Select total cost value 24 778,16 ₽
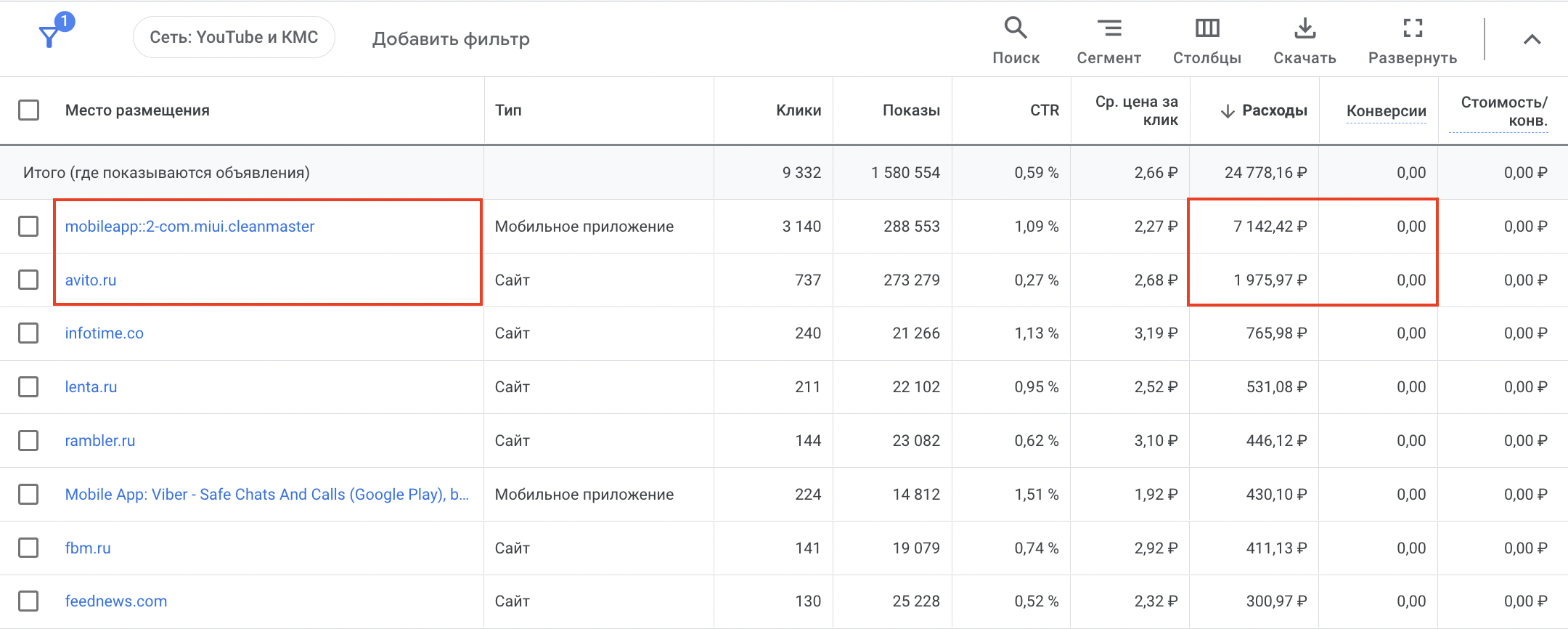The image size is (1568, 629). (x=1266, y=173)
